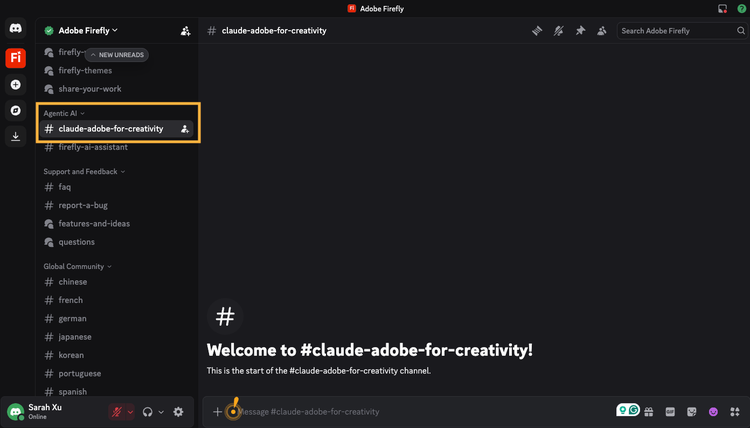Open the sticker picker icon
750x428 pixels.
coord(692,412)
